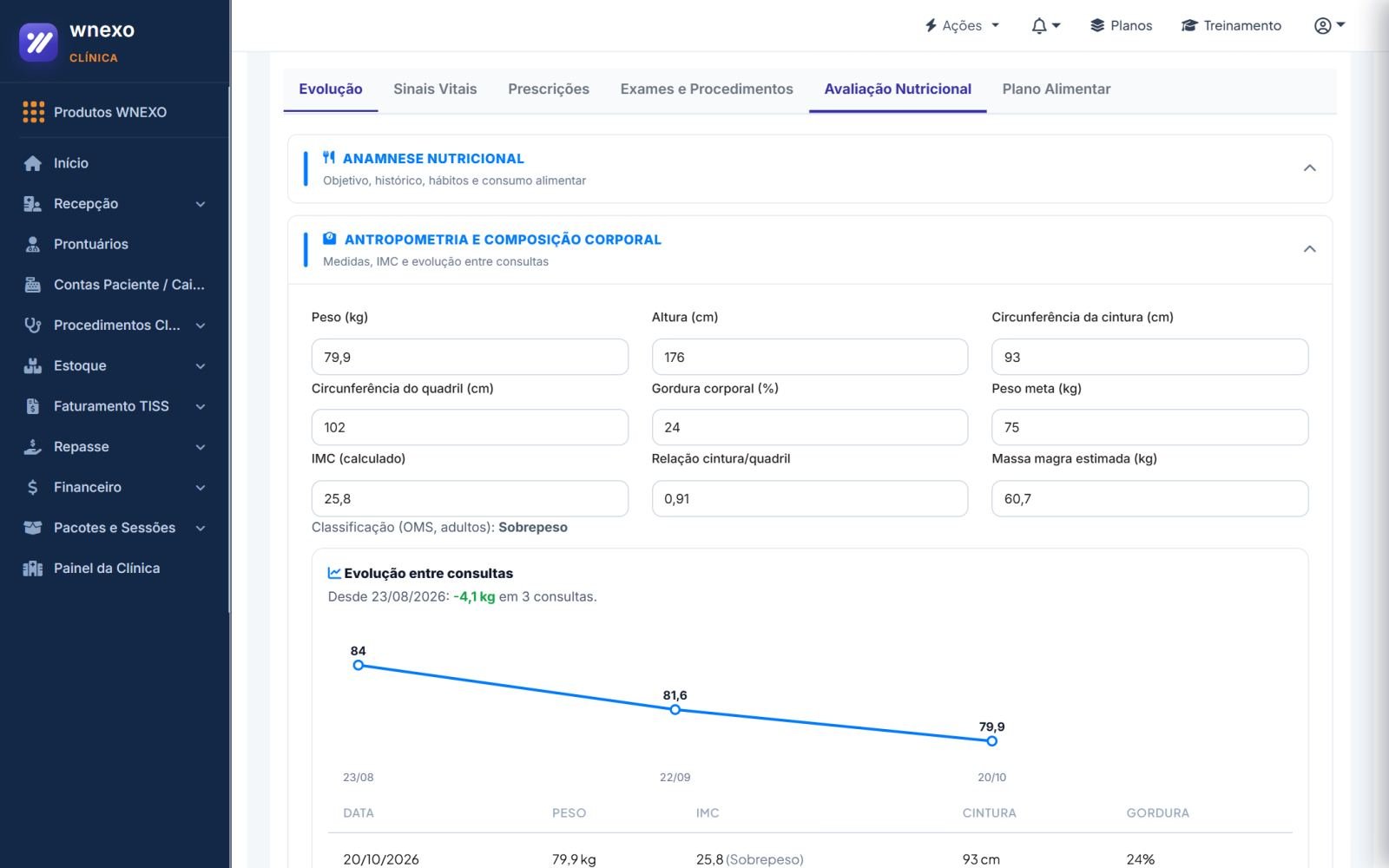Screen dimensions: 1389x868
Task: Open the Ações dropdown caret
Action: click(x=995, y=25)
